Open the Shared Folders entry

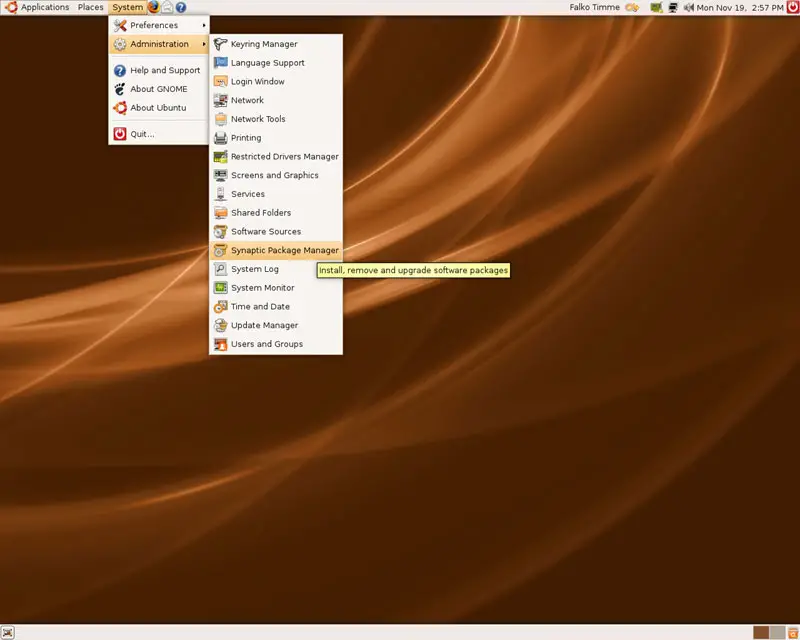coord(276,213)
